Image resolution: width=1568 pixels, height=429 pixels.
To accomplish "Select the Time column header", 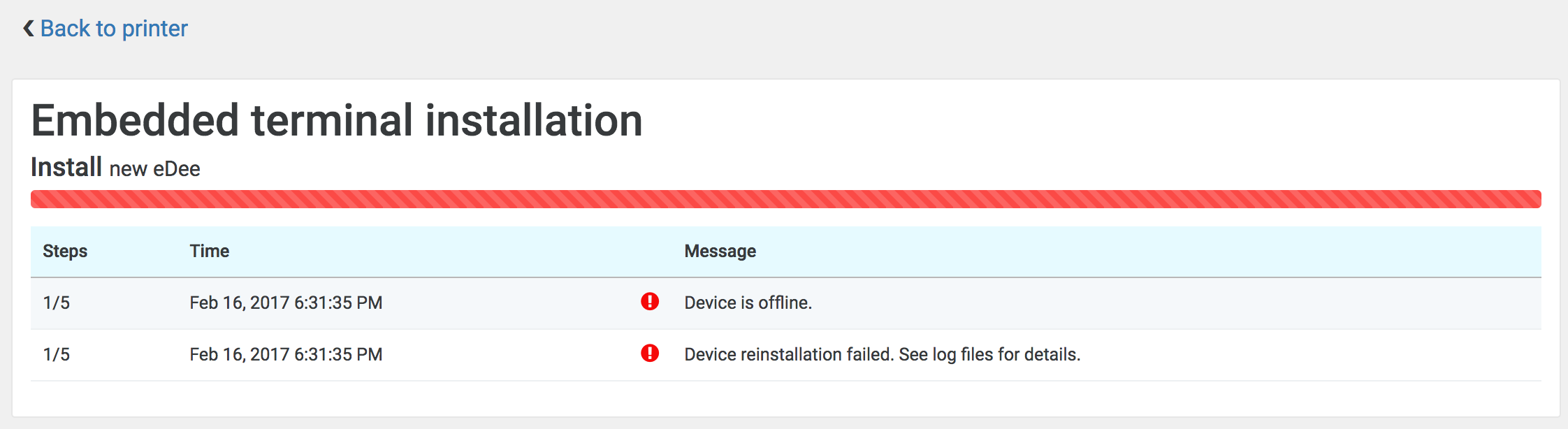I will coord(210,251).
